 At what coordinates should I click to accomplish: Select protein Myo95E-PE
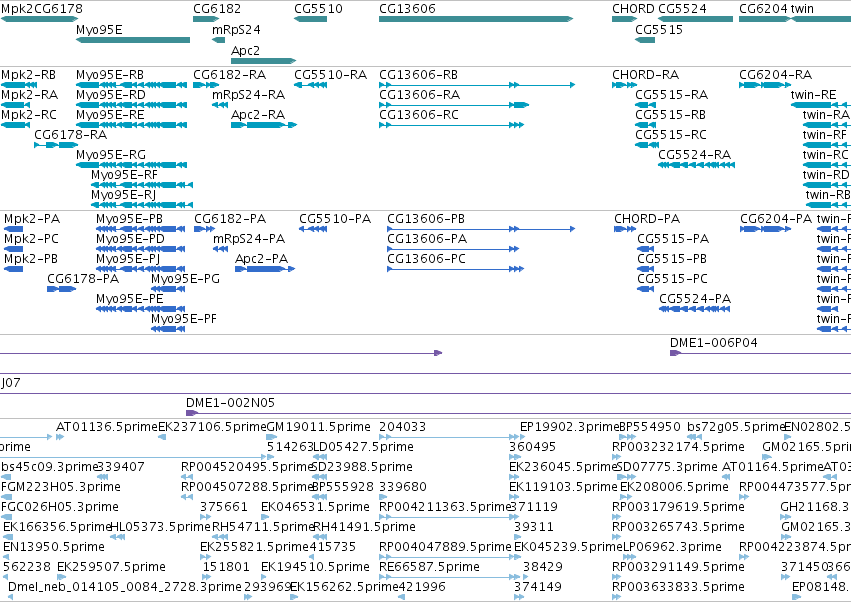click(x=141, y=309)
